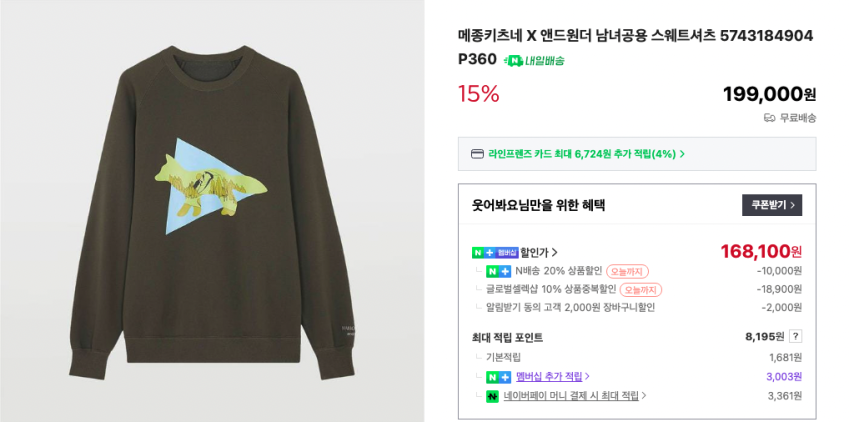
Task: Click the 오늘까지 tag on 글로벌셀렉샵 discount
Action: click(x=640, y=289)
